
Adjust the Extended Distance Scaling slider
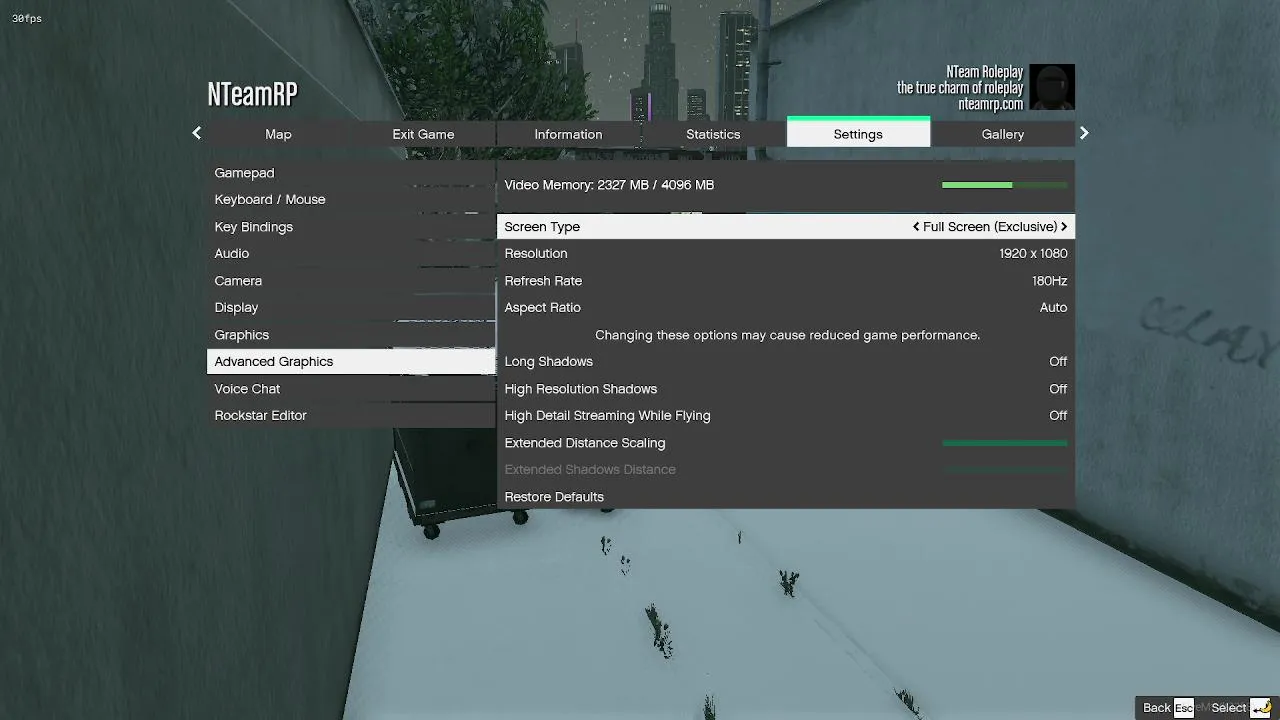click(x=1005, y=443)
